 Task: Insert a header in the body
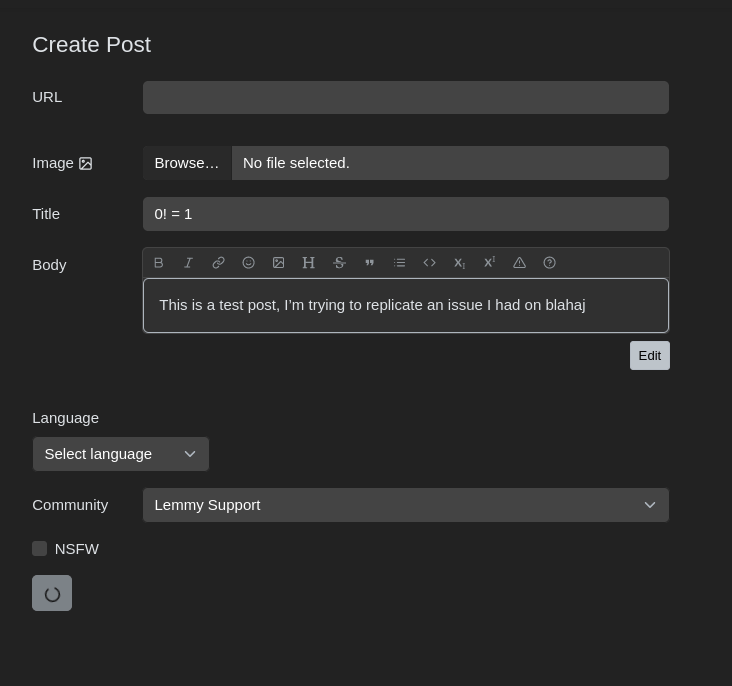click(308, 263)
